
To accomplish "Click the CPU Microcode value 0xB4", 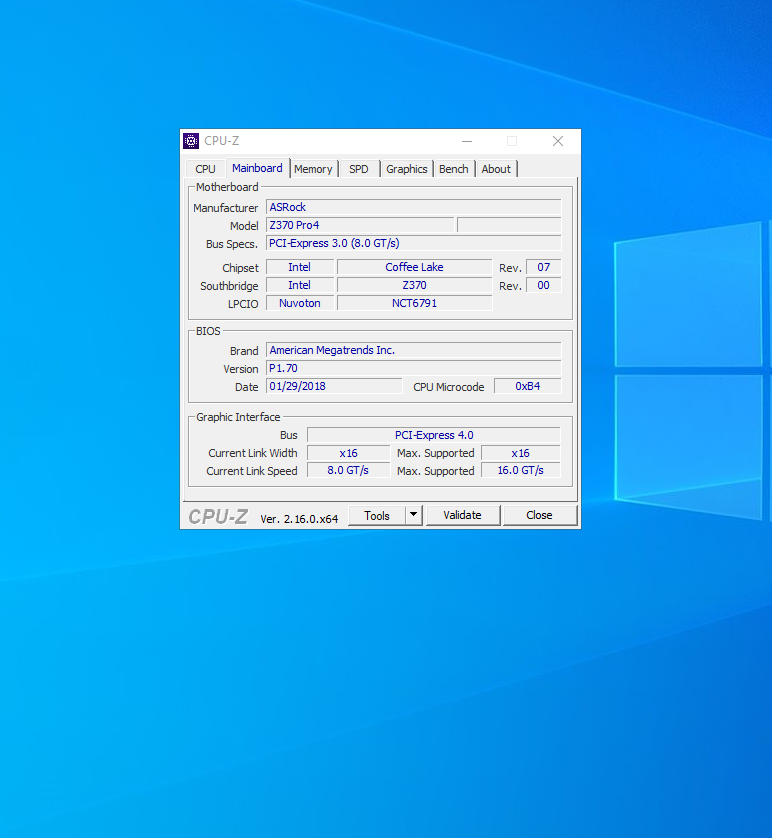I will (528, 386).
